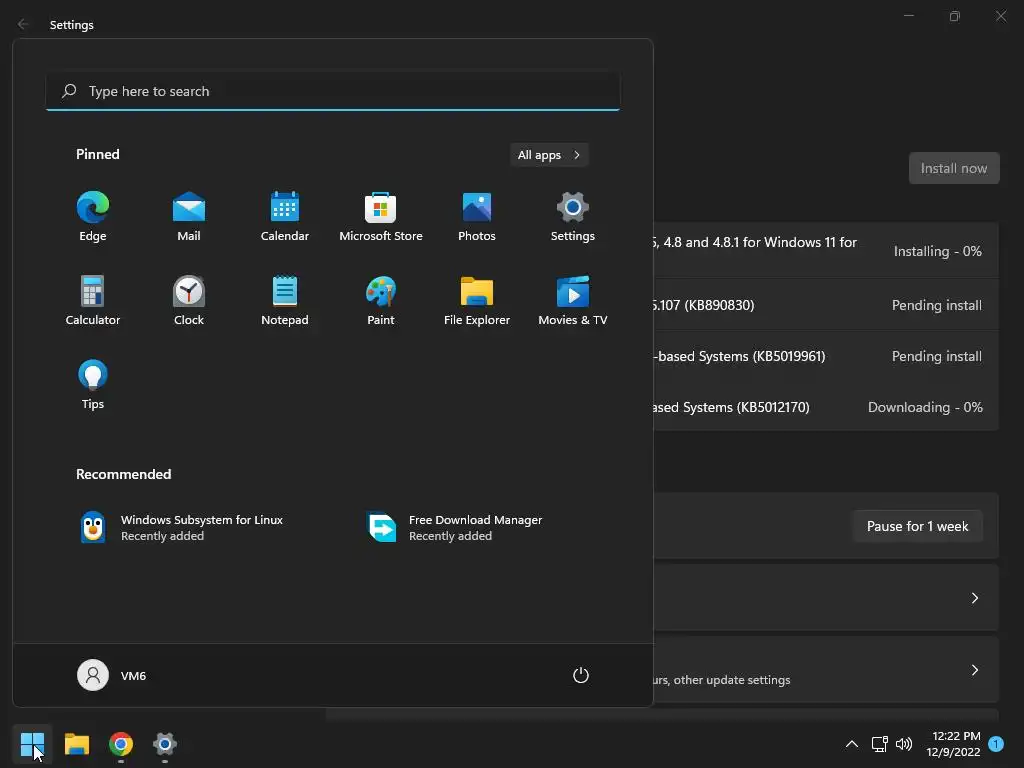Open File Explorer from the Pinned grid

pos(477,300)
